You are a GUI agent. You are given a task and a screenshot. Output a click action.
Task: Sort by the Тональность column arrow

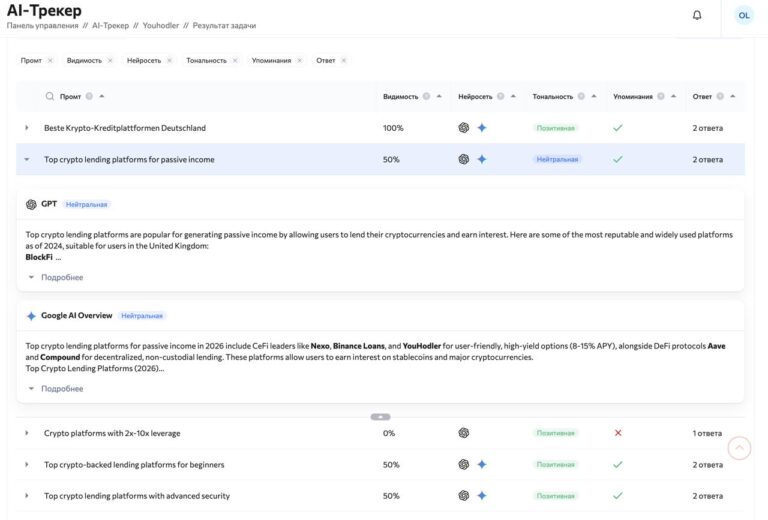coord(595,97)
